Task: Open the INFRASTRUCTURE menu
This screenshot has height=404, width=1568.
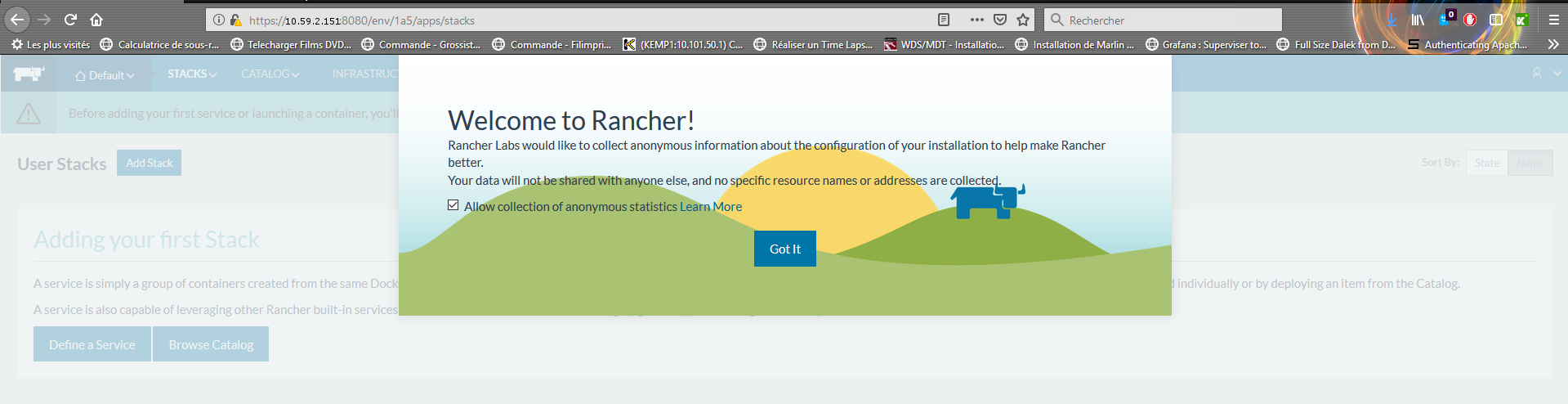Action: point(364,74)
